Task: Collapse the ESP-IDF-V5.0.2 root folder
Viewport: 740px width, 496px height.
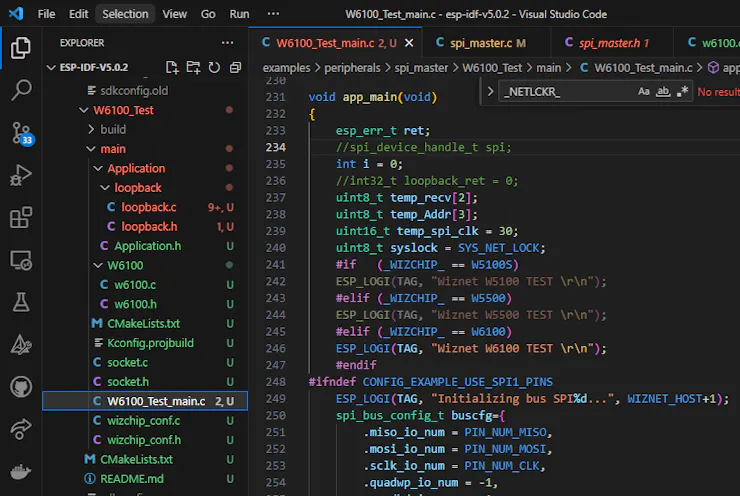Action: 51,67
